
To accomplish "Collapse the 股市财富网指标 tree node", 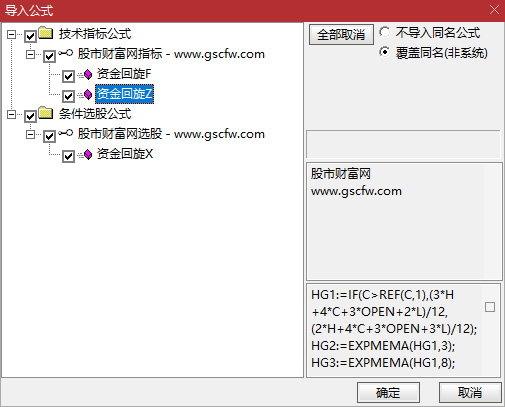I will tap(30, 54).
